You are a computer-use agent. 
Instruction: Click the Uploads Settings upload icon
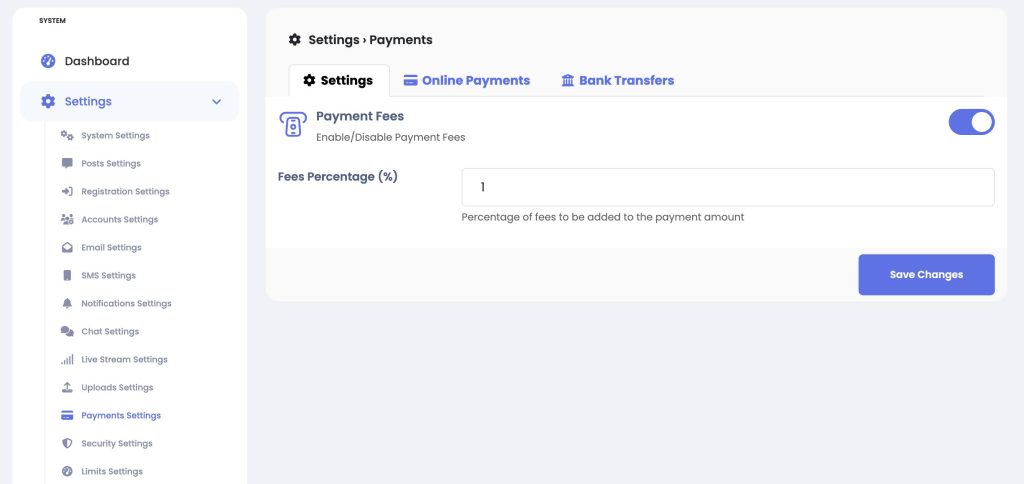coord(67,387)
